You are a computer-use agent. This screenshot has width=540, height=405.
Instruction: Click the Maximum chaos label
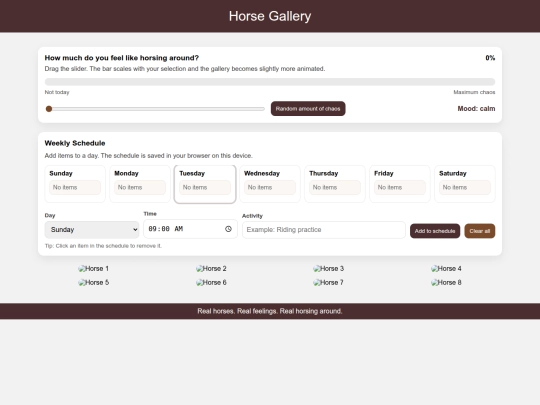coord(474,92)
